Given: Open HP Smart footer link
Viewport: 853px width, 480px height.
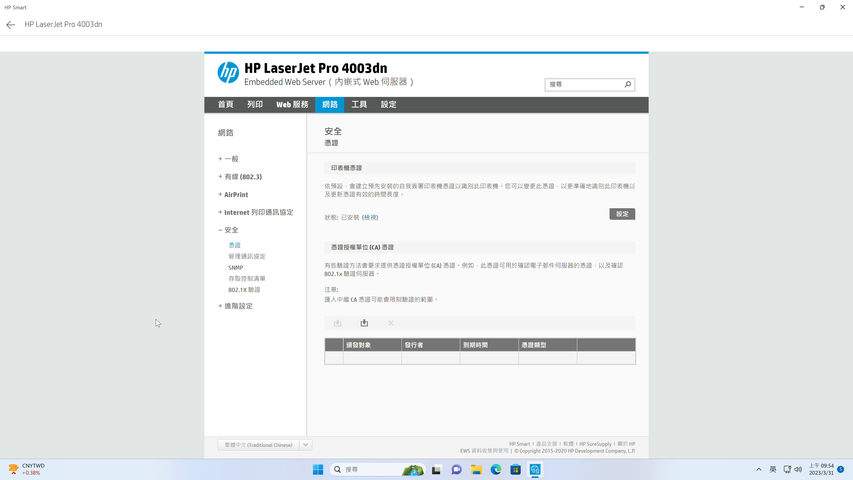Looking at the screenshot, I should tap(520, 444).
